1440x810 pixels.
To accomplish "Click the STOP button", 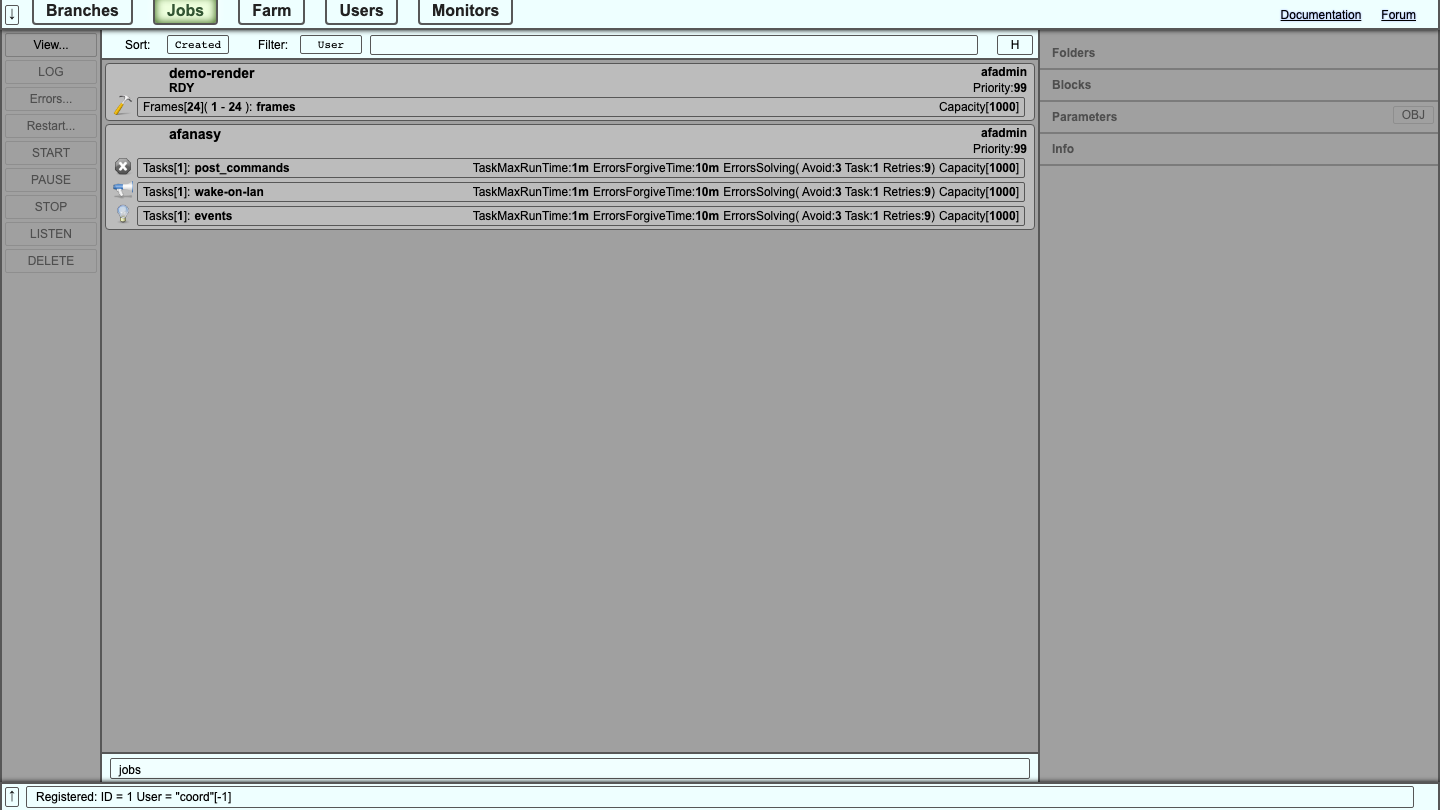I will tap(51, 207).
